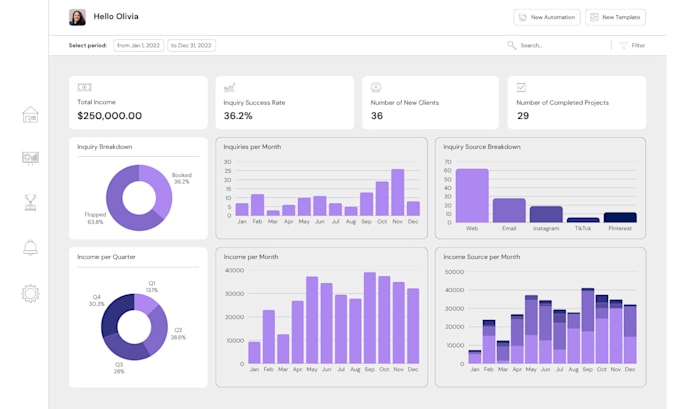Click Olivia's profile avatar
680x409 pixels.
(x=77, y=17)
